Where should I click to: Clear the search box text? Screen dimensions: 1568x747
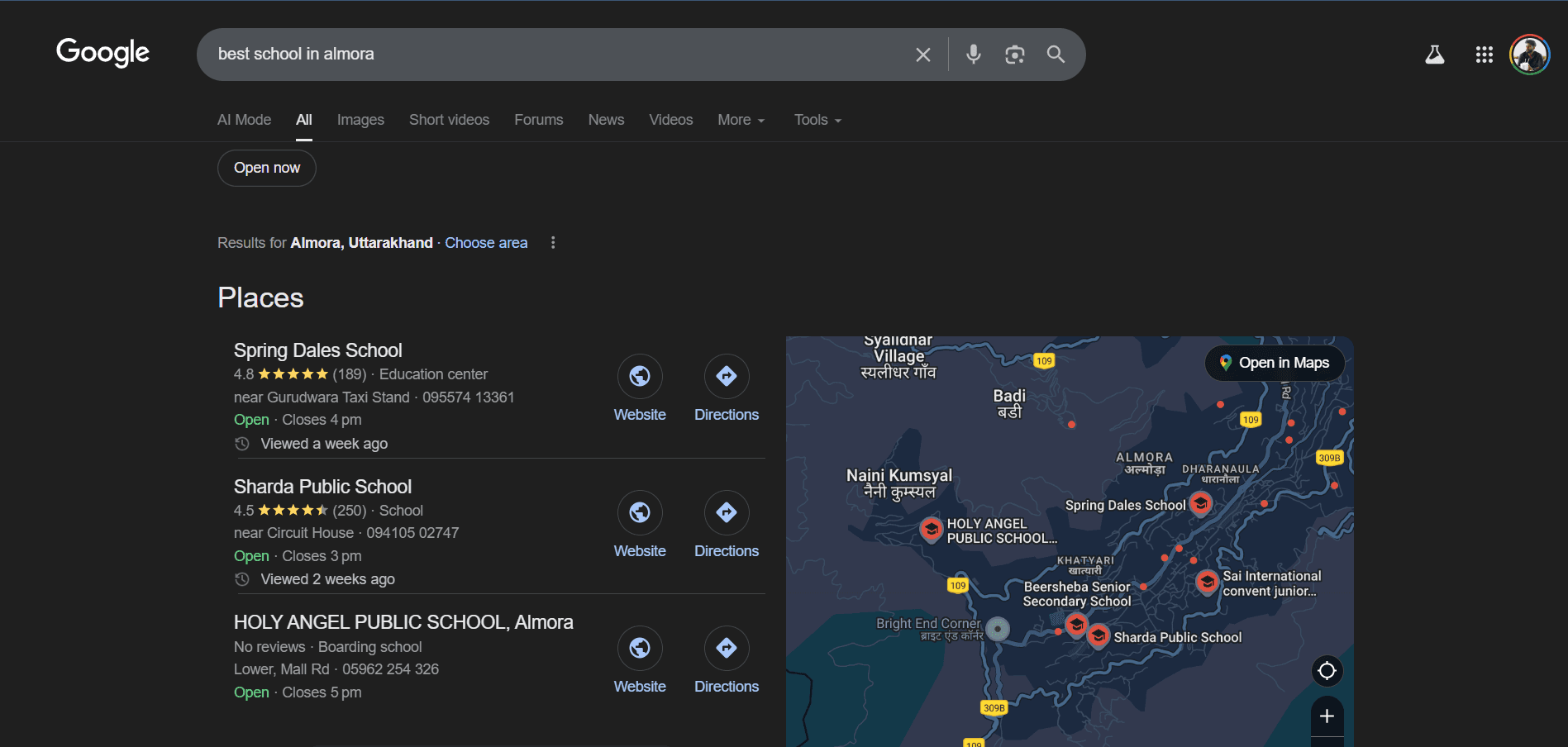click(922, 55)
